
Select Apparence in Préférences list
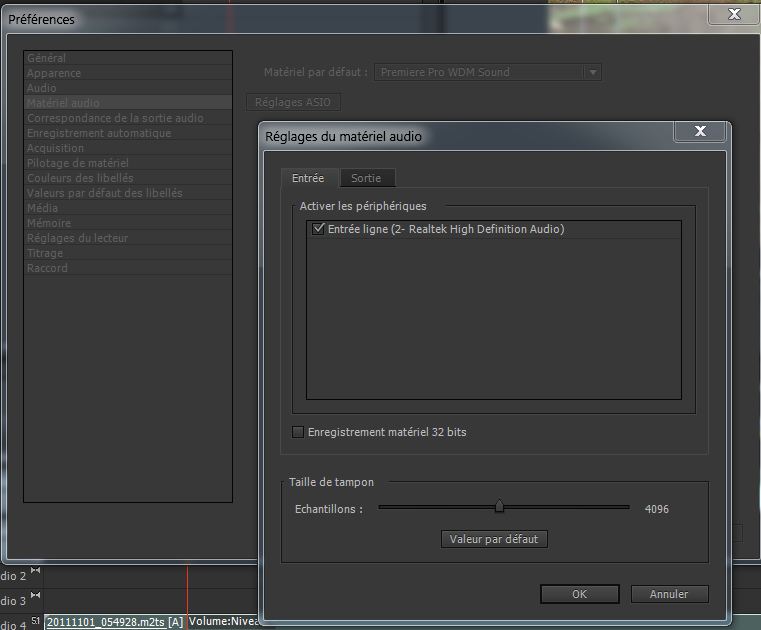128,73
